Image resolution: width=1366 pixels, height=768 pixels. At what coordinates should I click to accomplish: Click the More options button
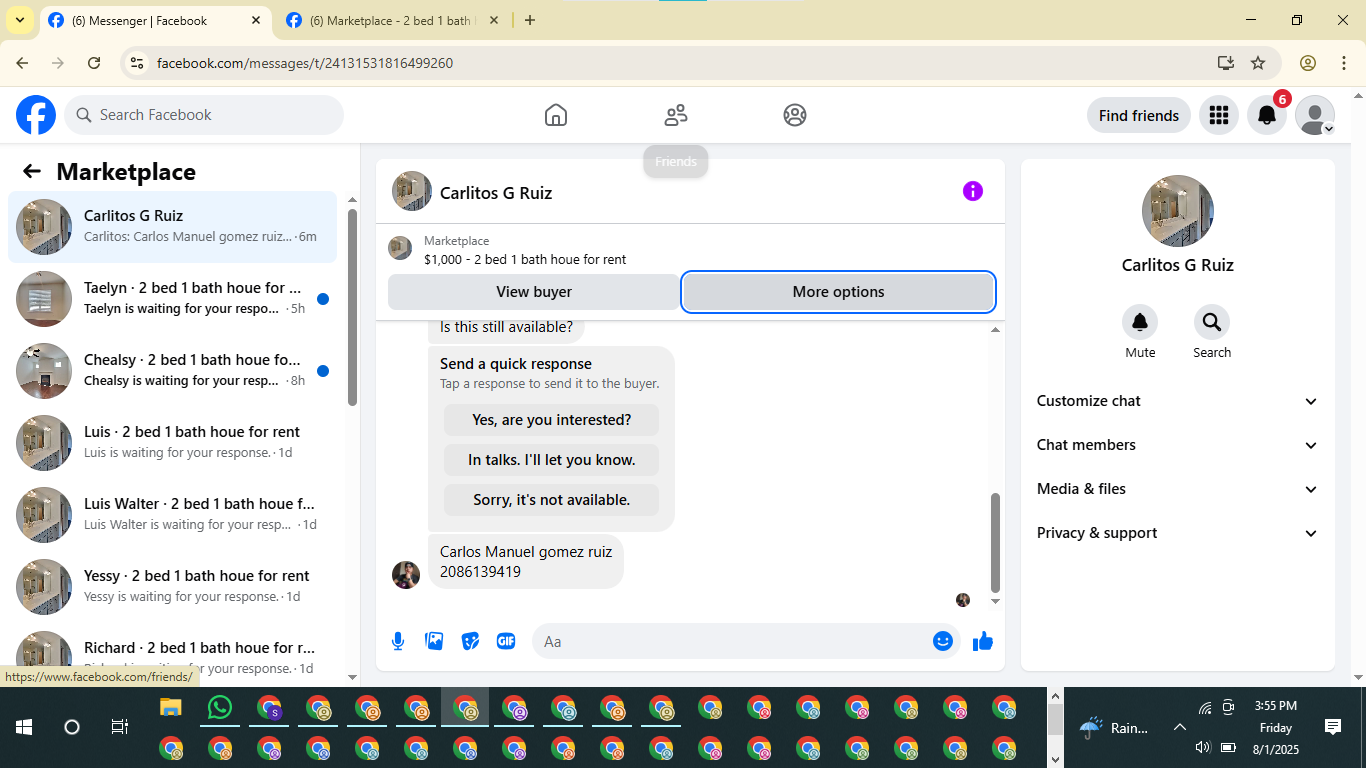coord(838,292)
